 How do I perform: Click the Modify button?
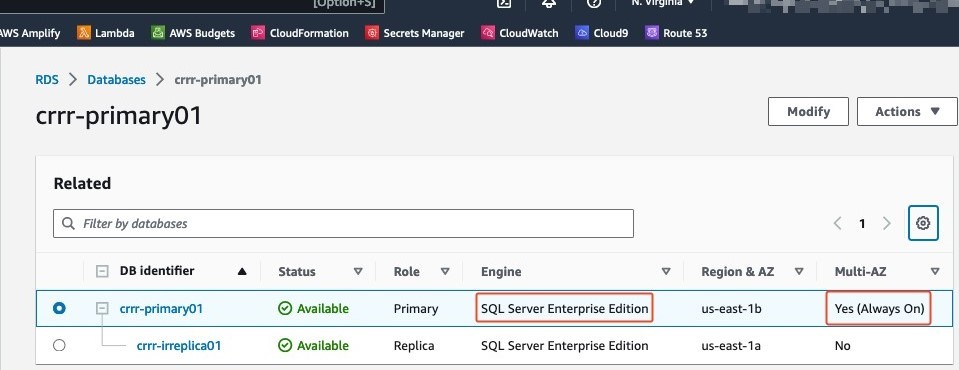click(809, 111)
